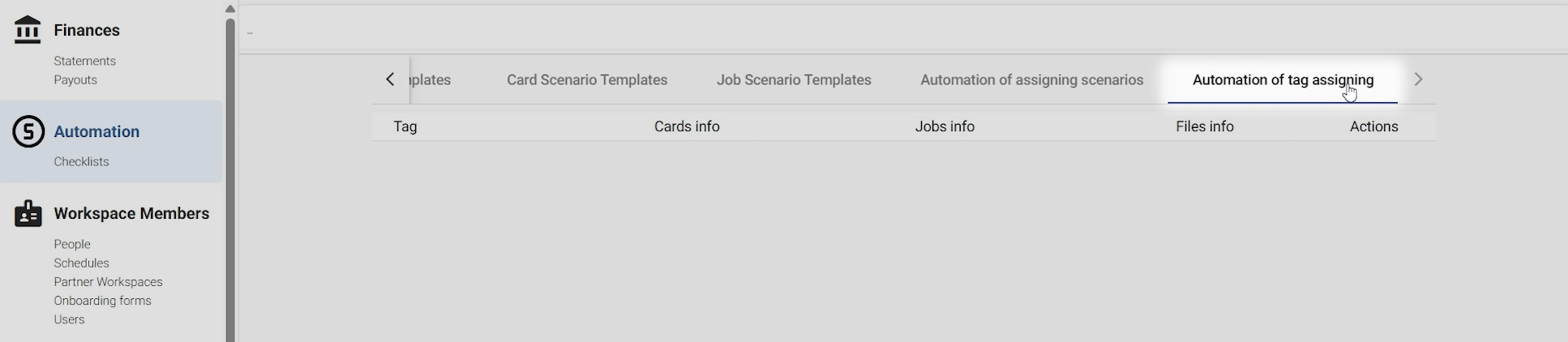Open Onboarding forms link
The height and width of the screenshot is (342, 1568).
click(102, 300)
